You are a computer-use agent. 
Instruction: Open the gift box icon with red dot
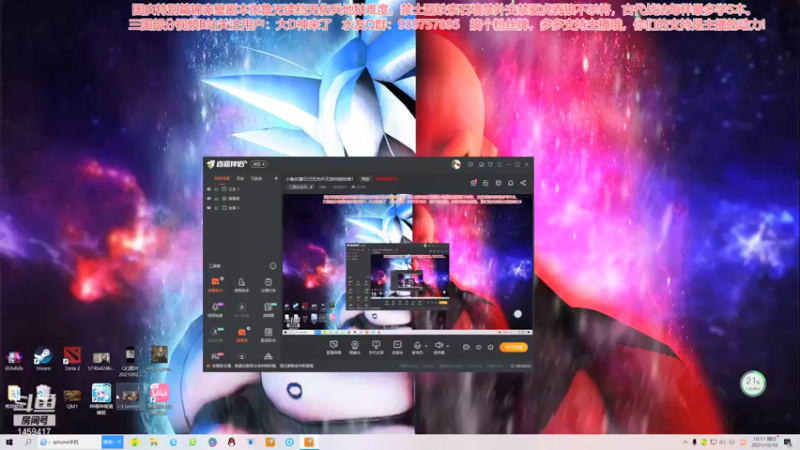(x=473, y=183)
